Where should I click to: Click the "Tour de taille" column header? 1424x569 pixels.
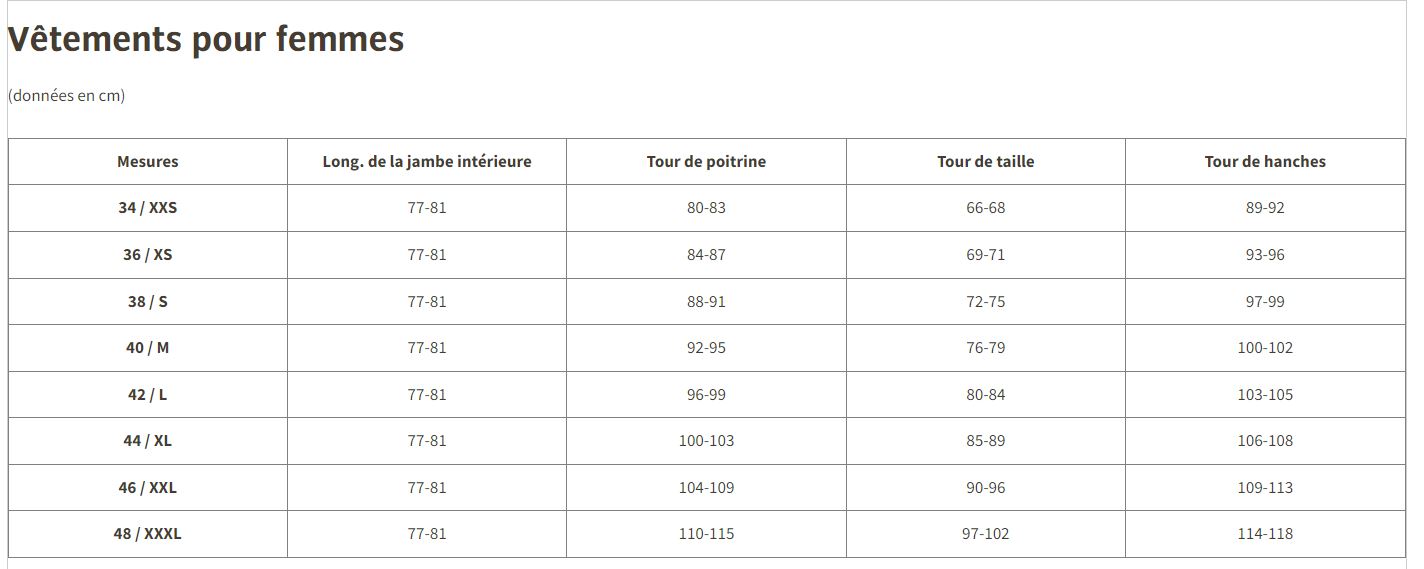(985, 161)
